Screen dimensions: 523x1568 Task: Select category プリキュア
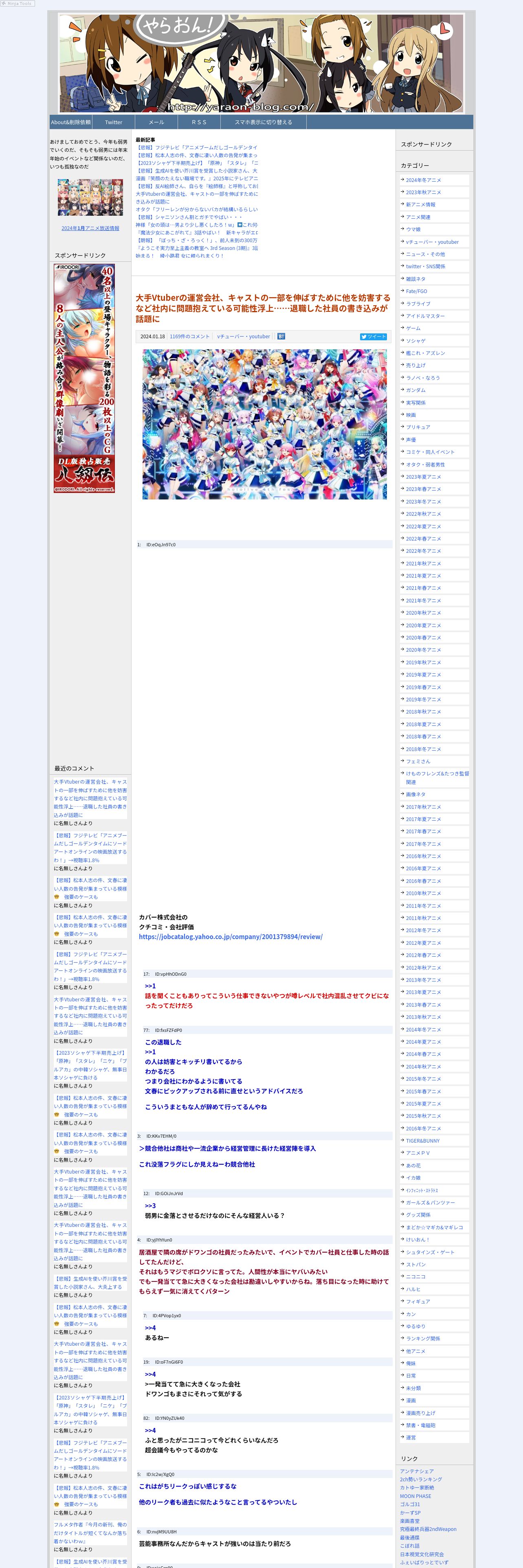pos(418,427)
